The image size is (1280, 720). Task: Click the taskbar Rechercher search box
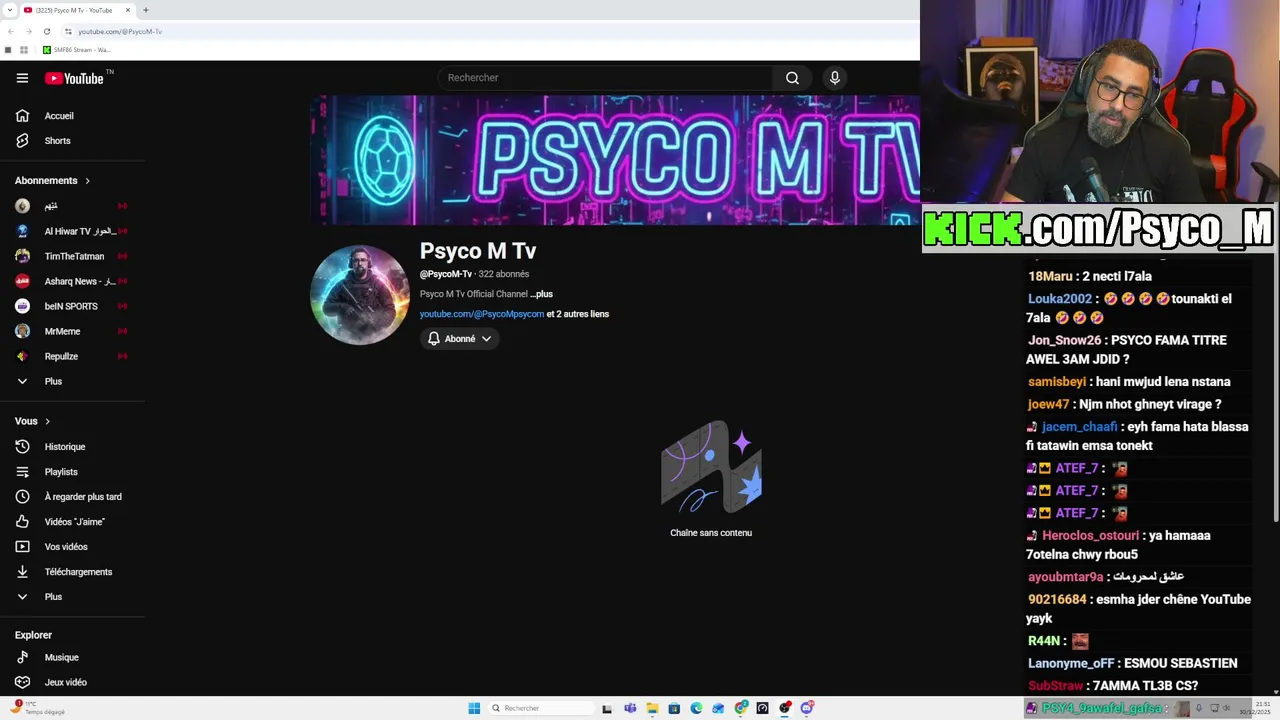point(543,708)
